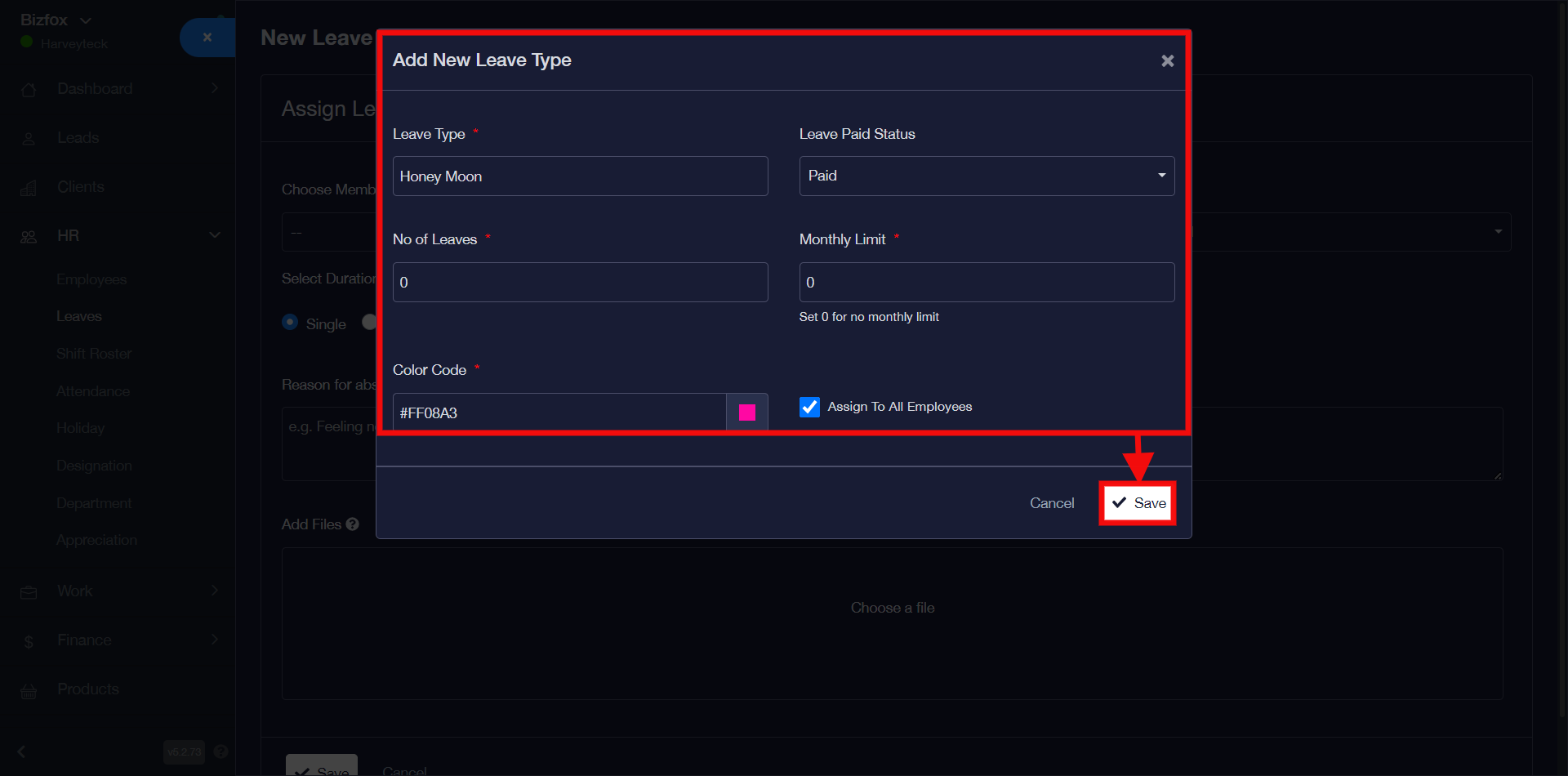Click the Work briefcase icon
Image resolution: width=1568 pixels, height=776 pixels.
point(29,592)
